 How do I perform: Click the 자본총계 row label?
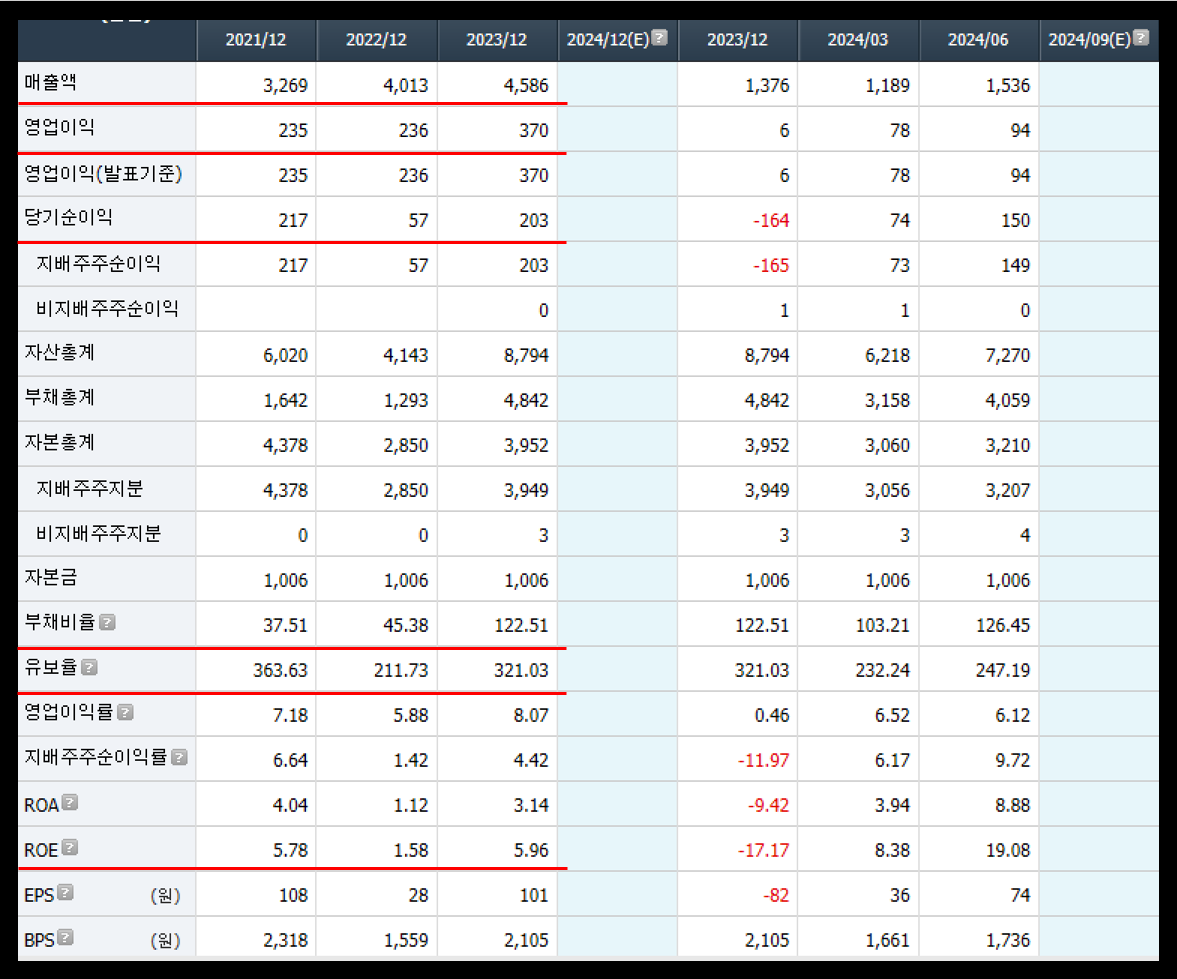tap(59, 443)
